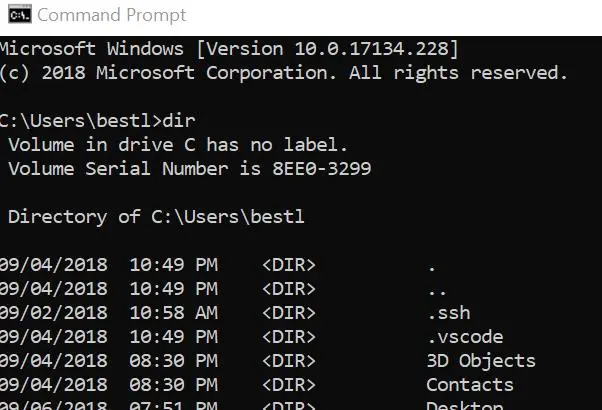The image size is (602, 410).
Task: Click the Command Prompt window title text
Action: pyautogui.click(x=111, y=16)
